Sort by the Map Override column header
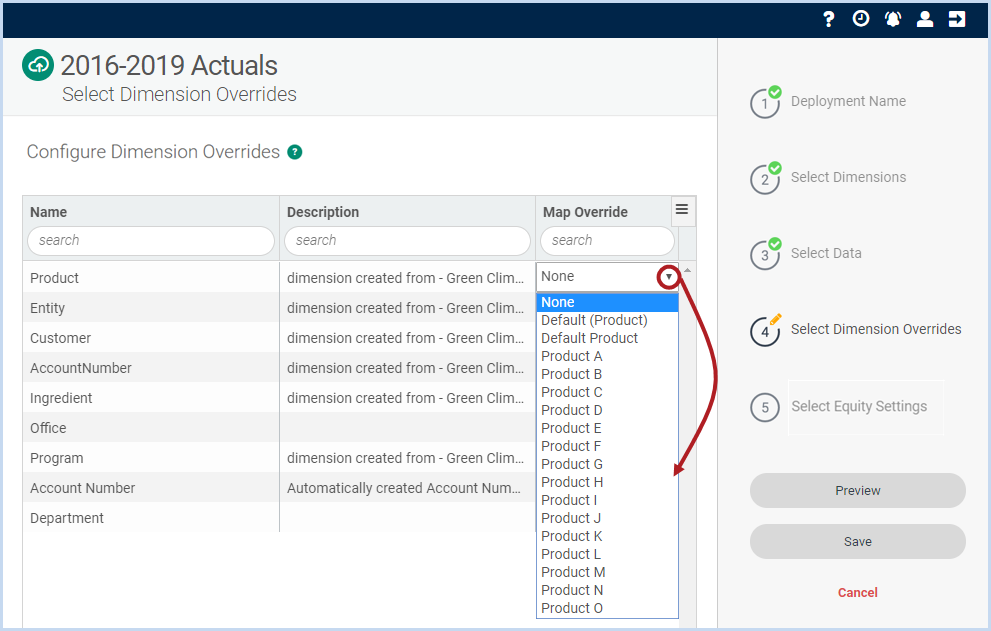 585,212
